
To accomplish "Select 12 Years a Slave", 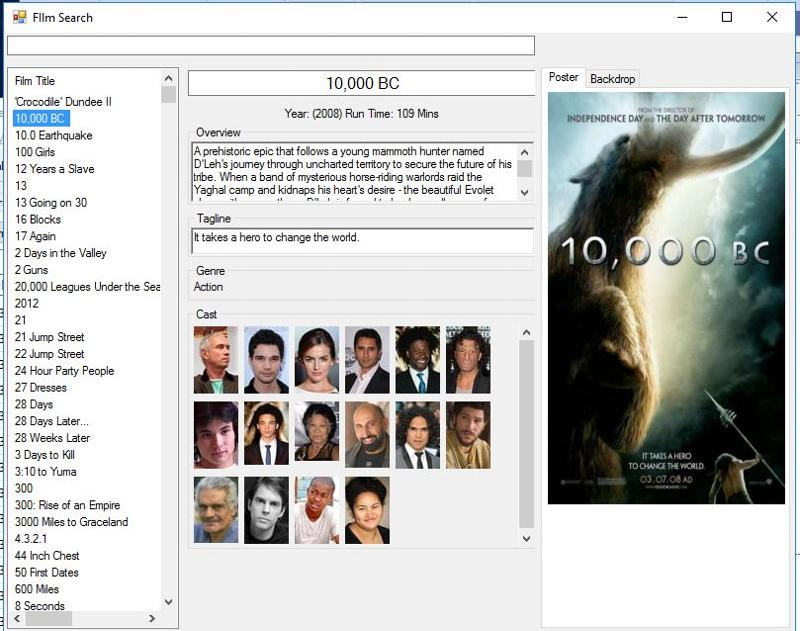I will point(55,169).
